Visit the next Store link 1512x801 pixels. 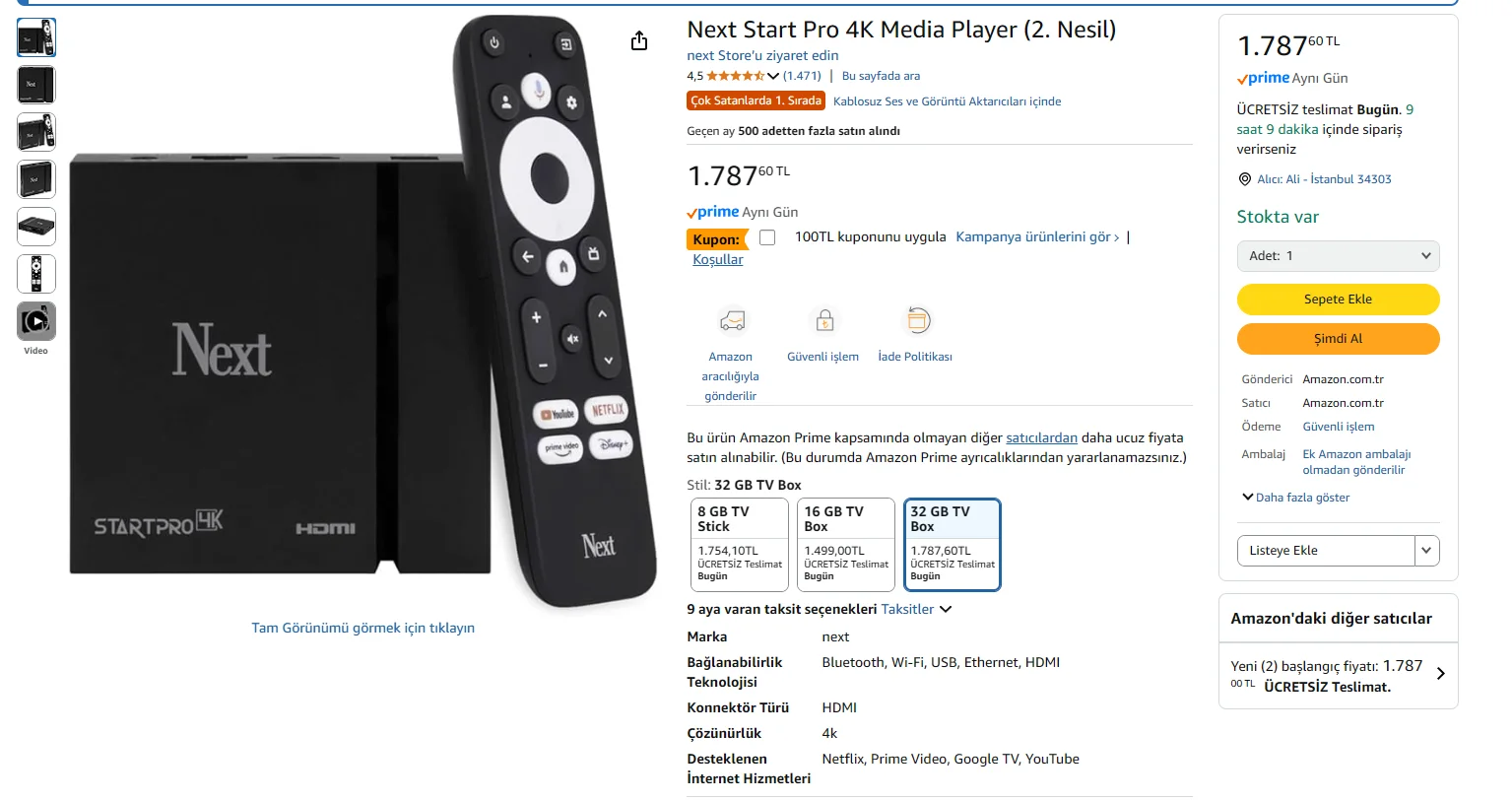762,55
